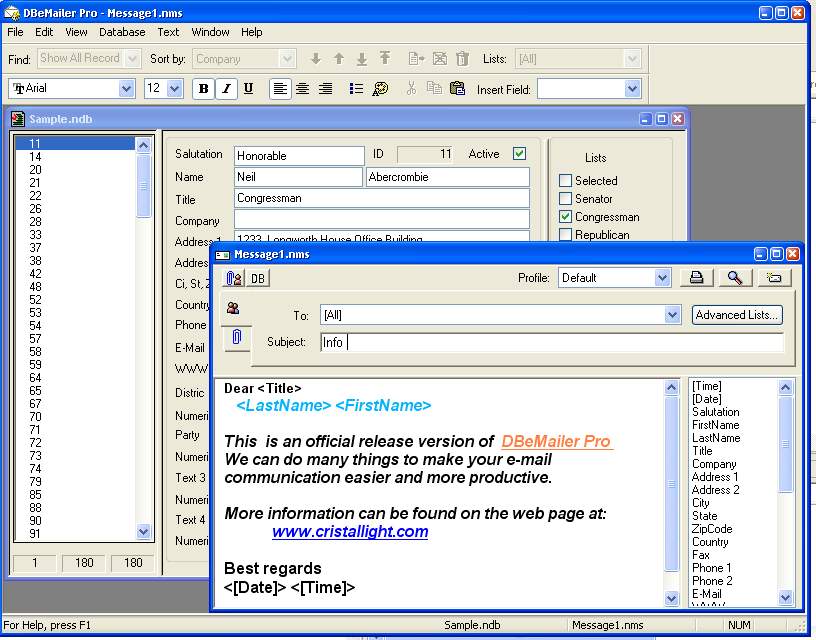Toggle Bold formatting button
816x640 pixels.
pyautogui.click(x=203, y=89)
